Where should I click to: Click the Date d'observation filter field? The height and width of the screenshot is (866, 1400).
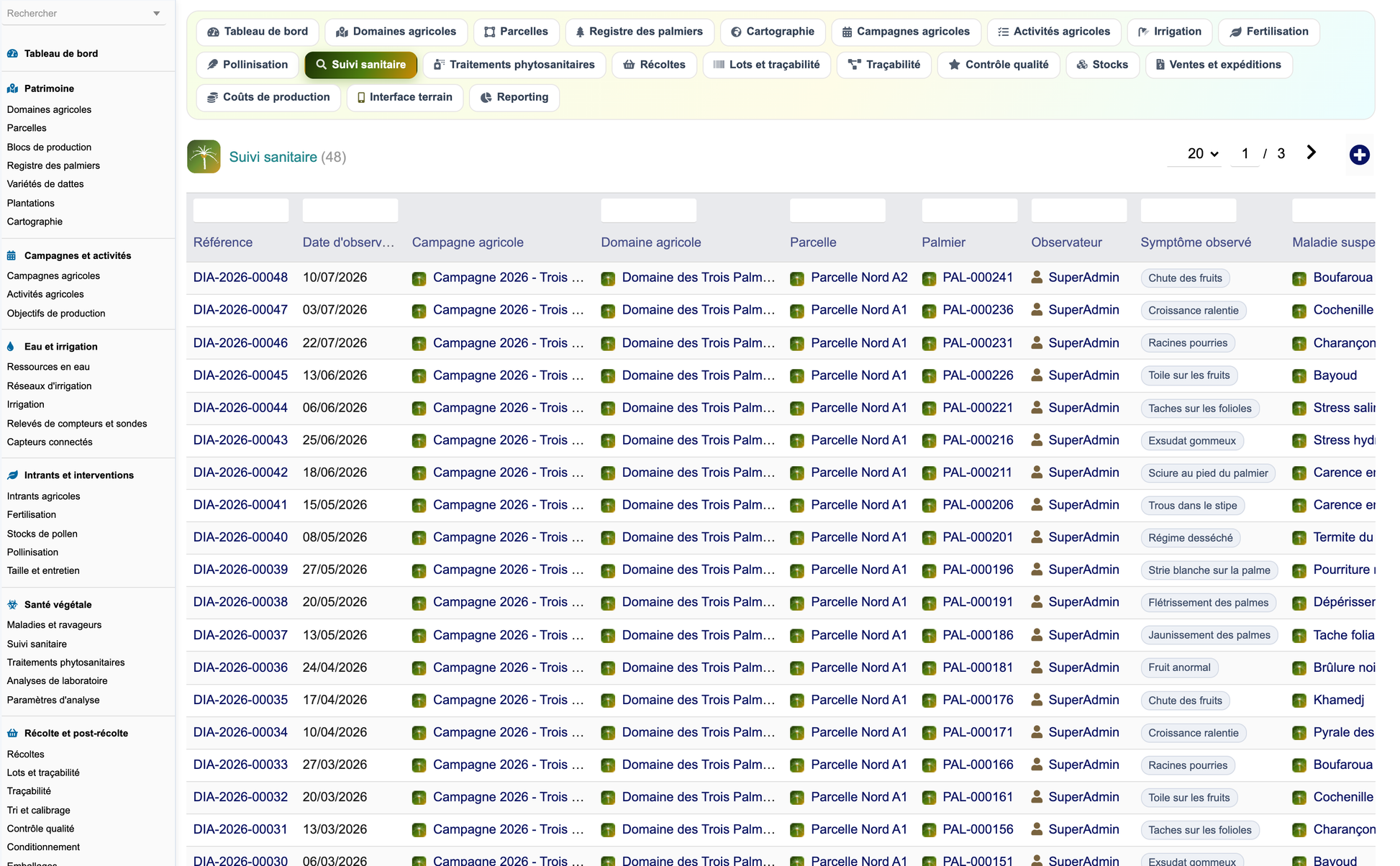click(350, 210)
